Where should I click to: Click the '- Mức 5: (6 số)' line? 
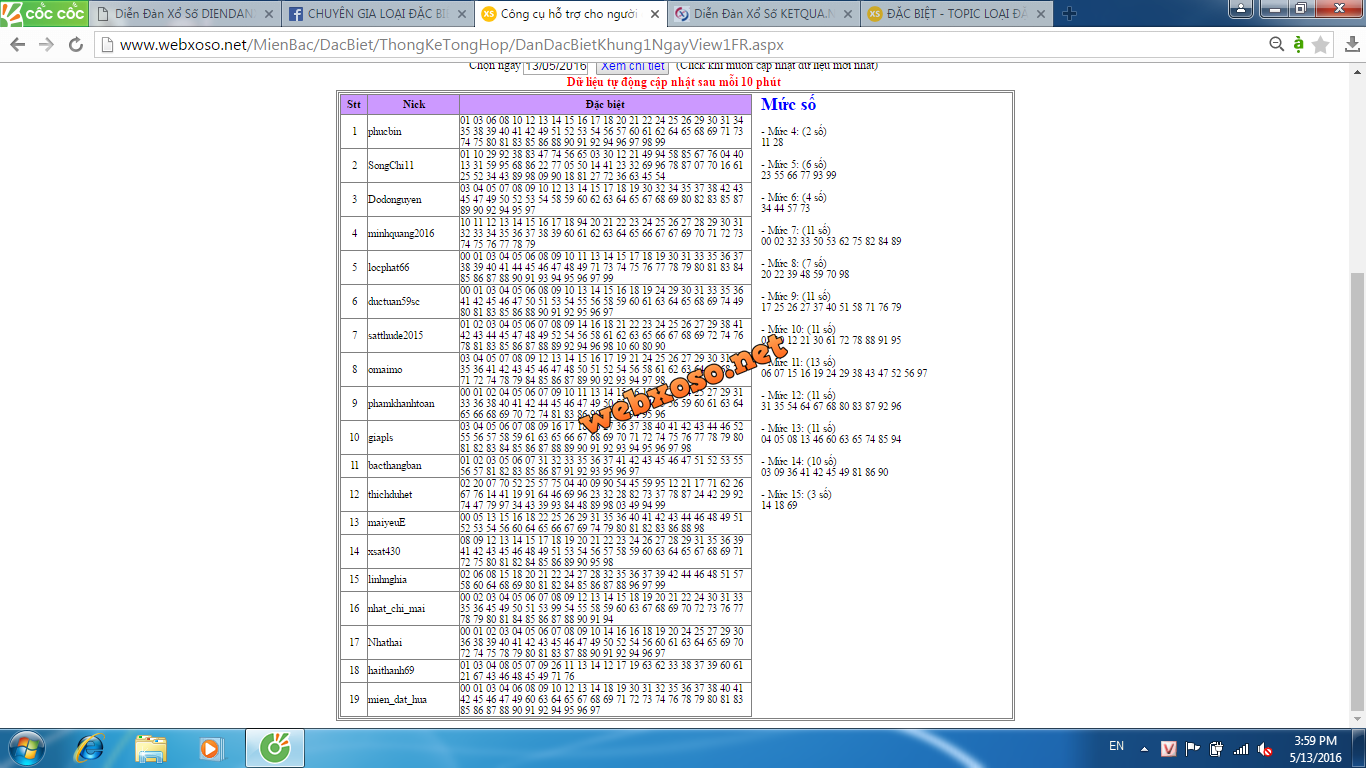pos(793,164)
